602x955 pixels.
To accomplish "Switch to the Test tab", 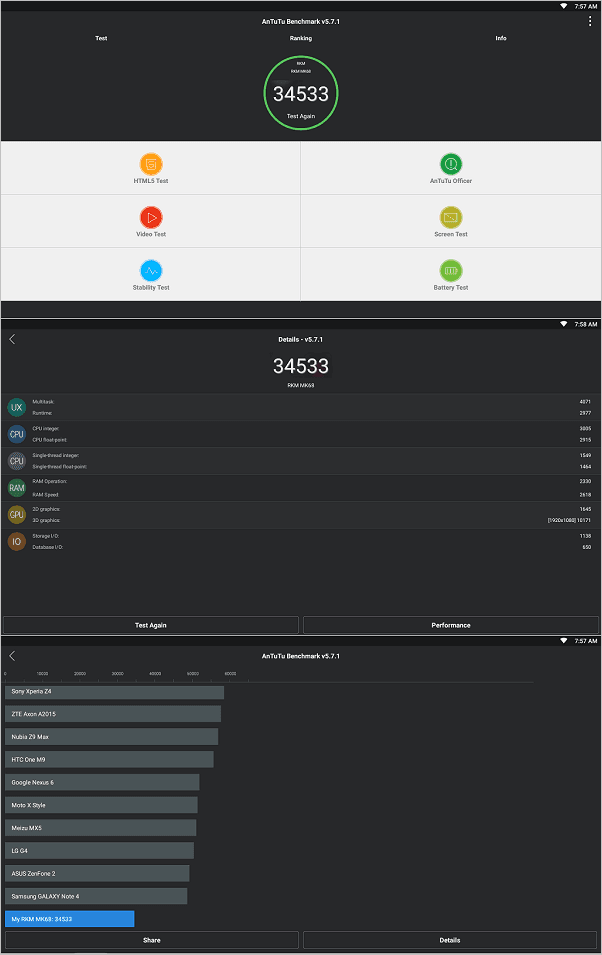I will [101, 38].
